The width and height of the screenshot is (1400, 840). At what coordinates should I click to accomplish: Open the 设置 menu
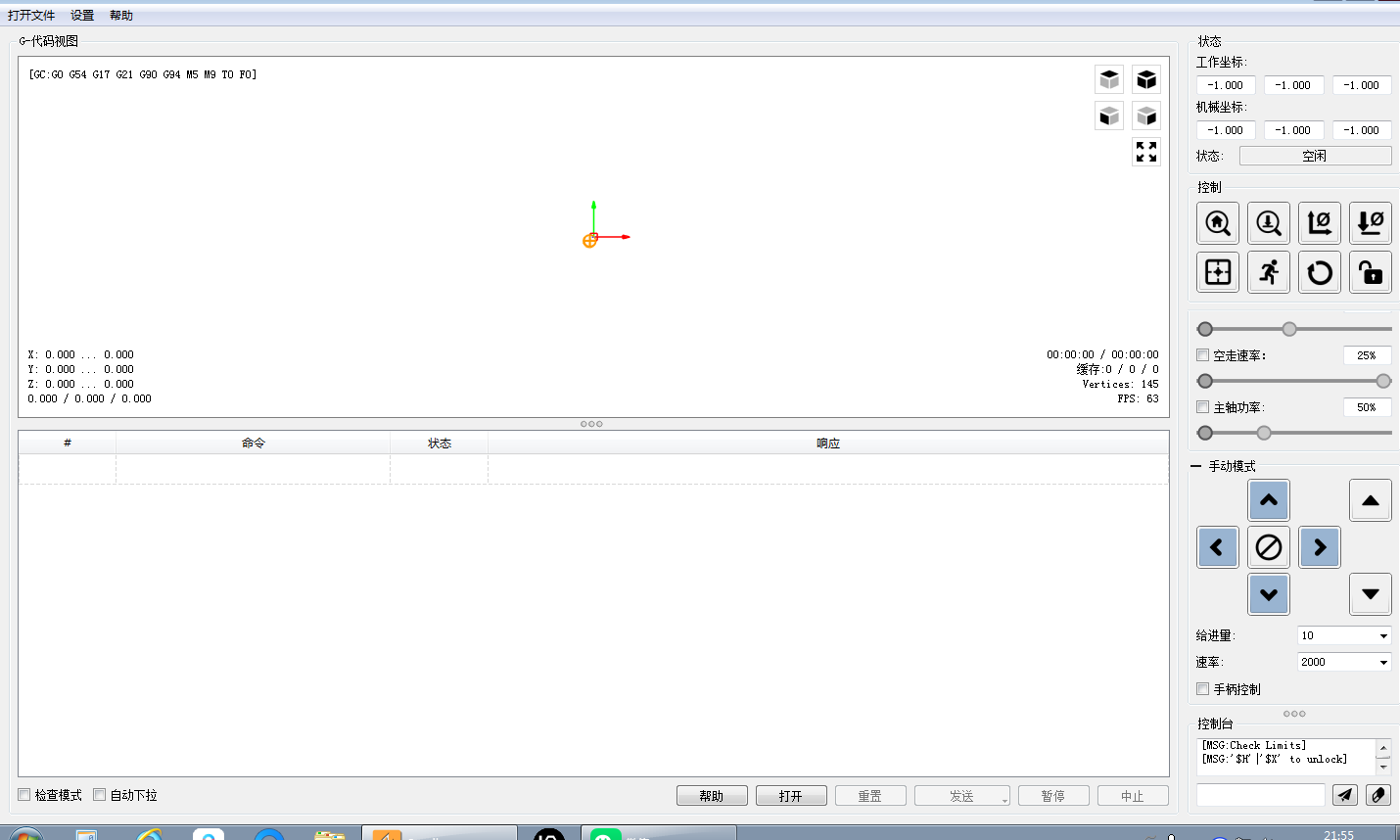[x=82, y=16]
